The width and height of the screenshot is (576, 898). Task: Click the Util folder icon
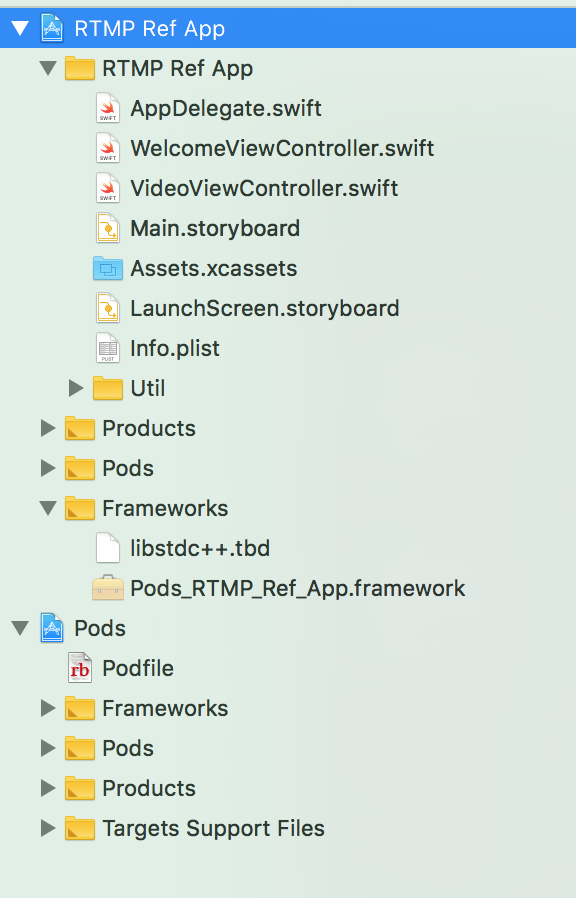click(108, 388)
